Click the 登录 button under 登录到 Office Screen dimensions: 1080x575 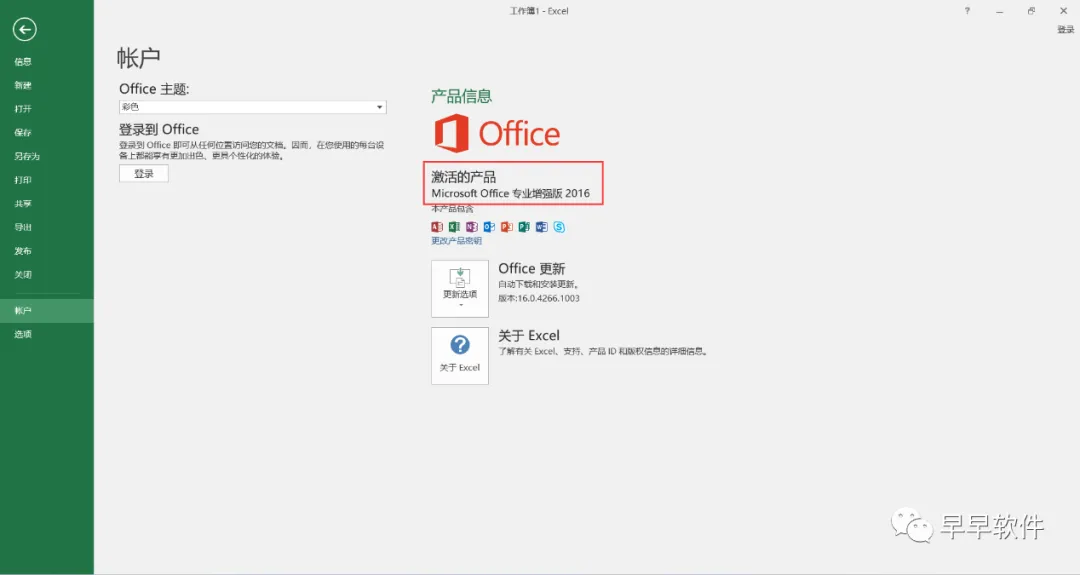click(x=143, y=174)
